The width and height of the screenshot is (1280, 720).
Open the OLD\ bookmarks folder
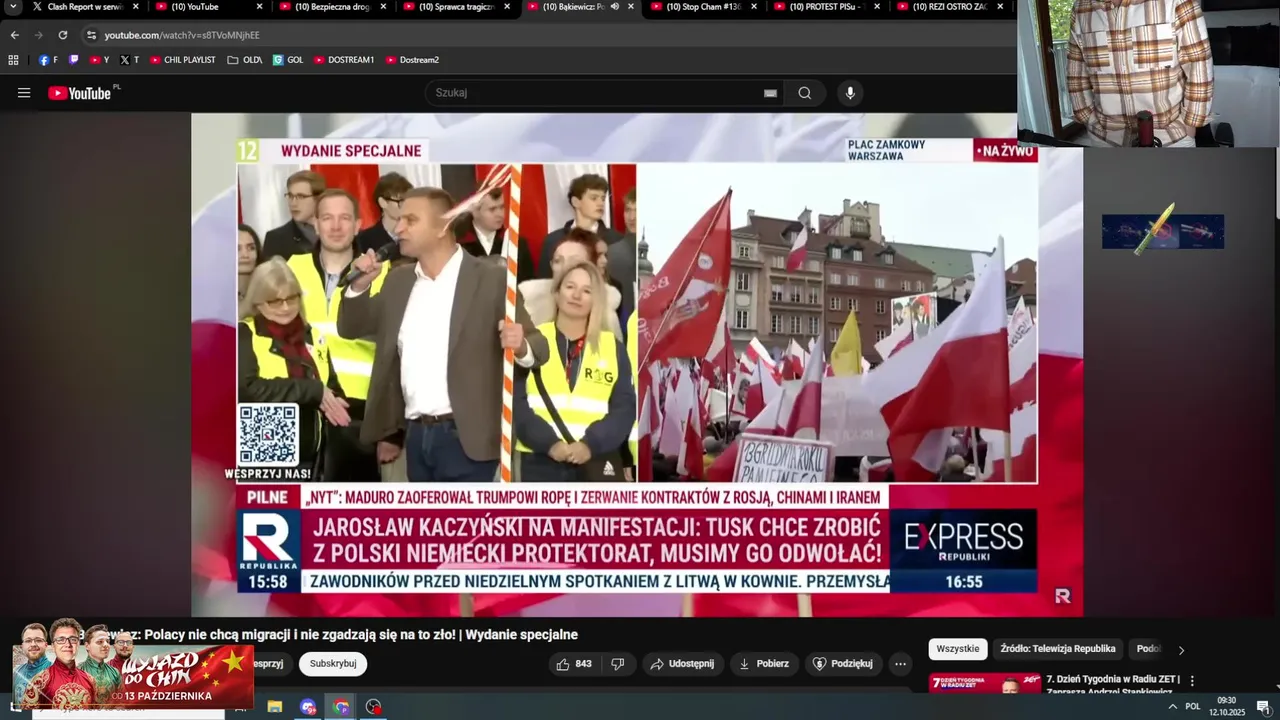[245, 60]
